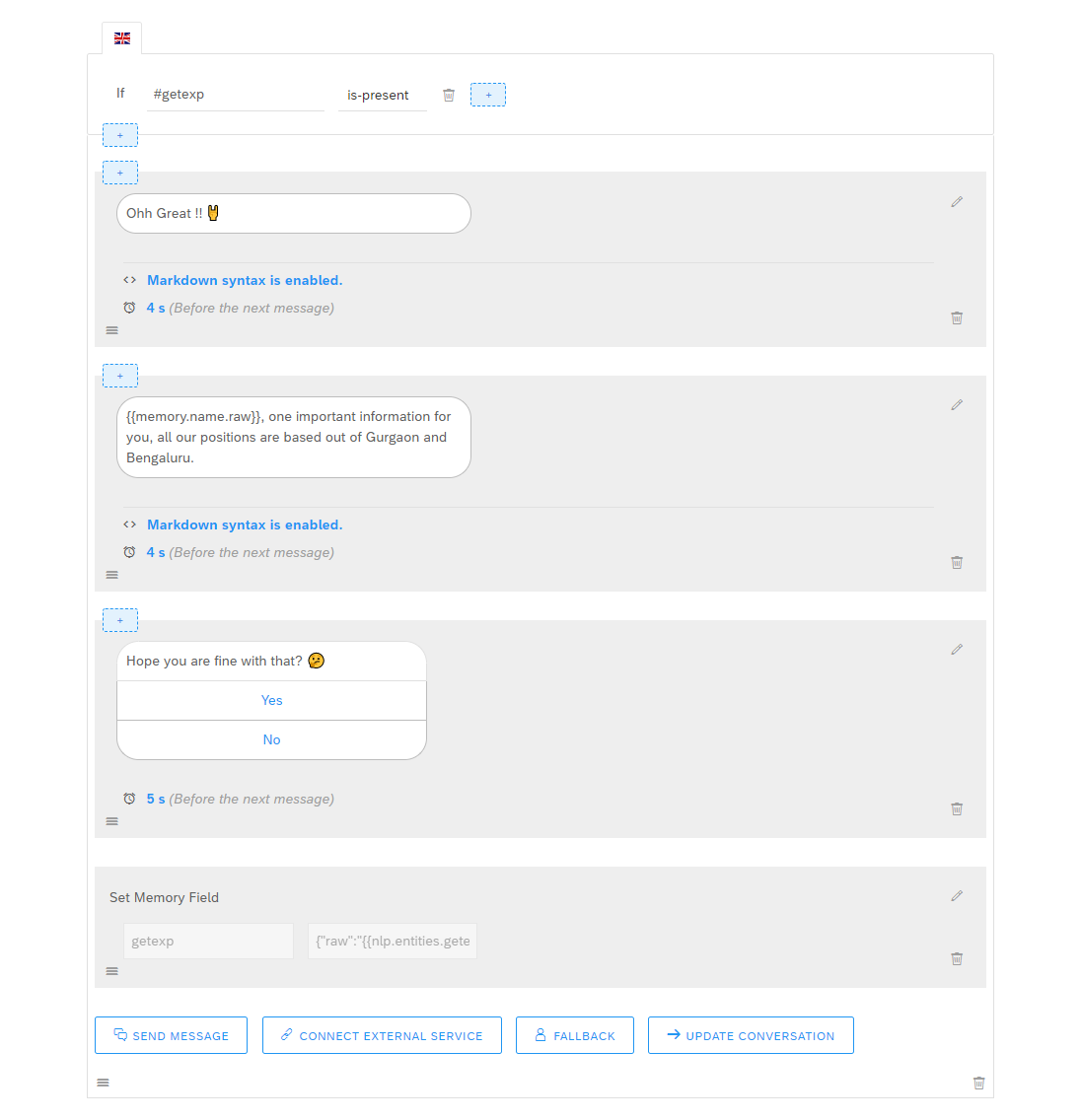Viewport: 1081px width, 1120px height.
Task: Click the #getexp condition input field
Action: pyautogui.click(x=236, y=95)
